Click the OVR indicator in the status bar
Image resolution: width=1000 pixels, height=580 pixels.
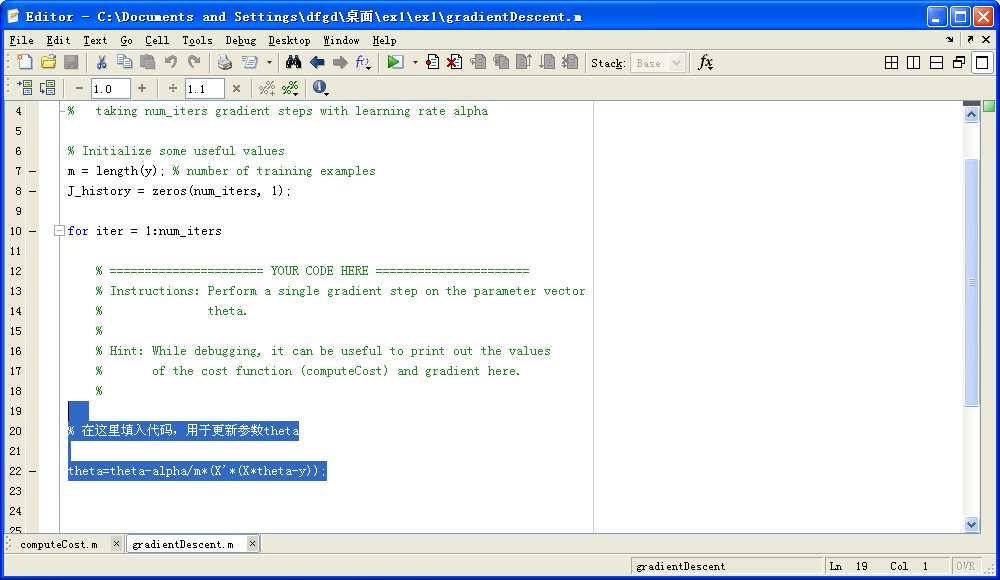pos(965,566)
